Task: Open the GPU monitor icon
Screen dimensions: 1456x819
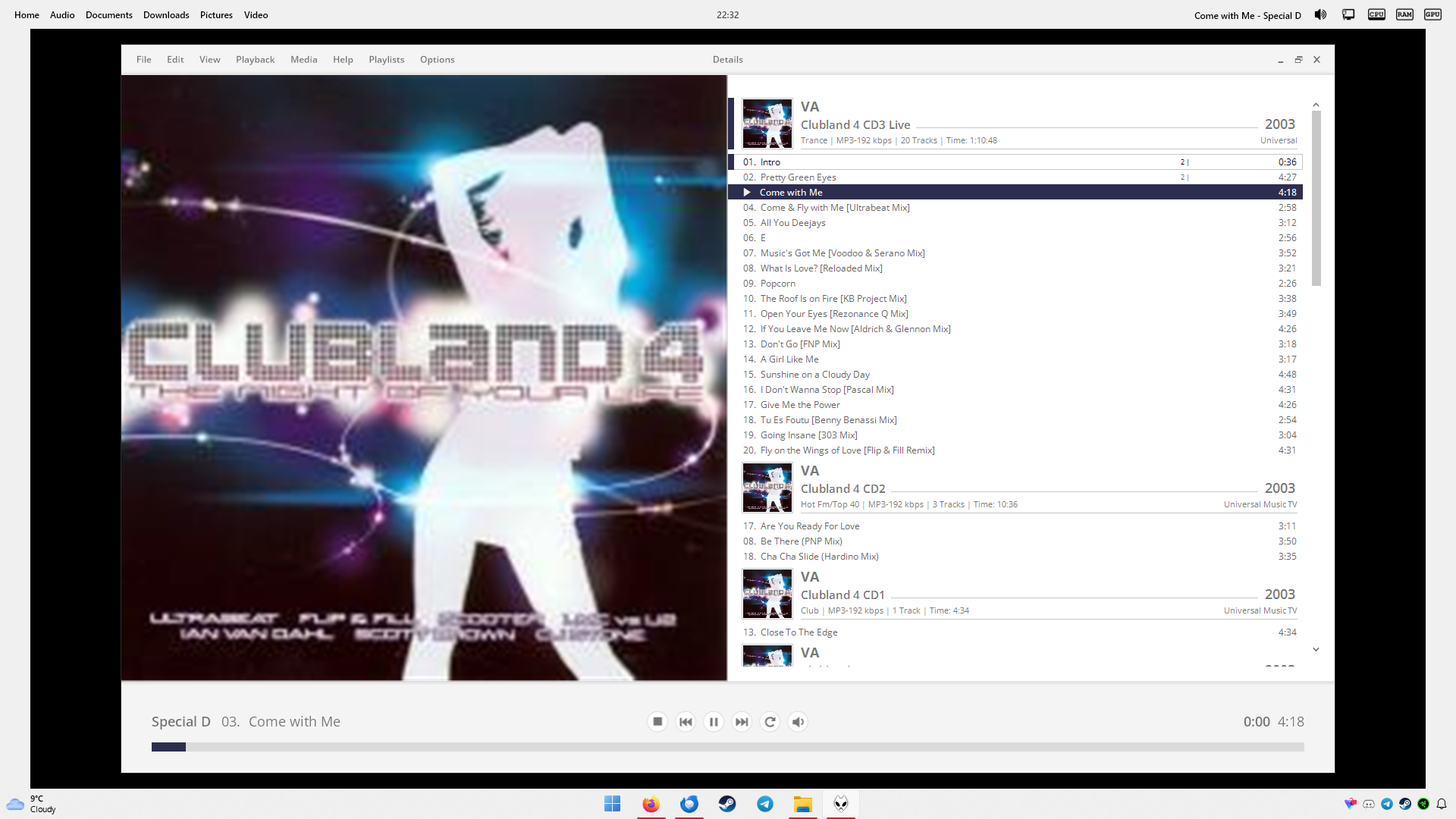Action: pyautogui.click(x=1432, y=14)
